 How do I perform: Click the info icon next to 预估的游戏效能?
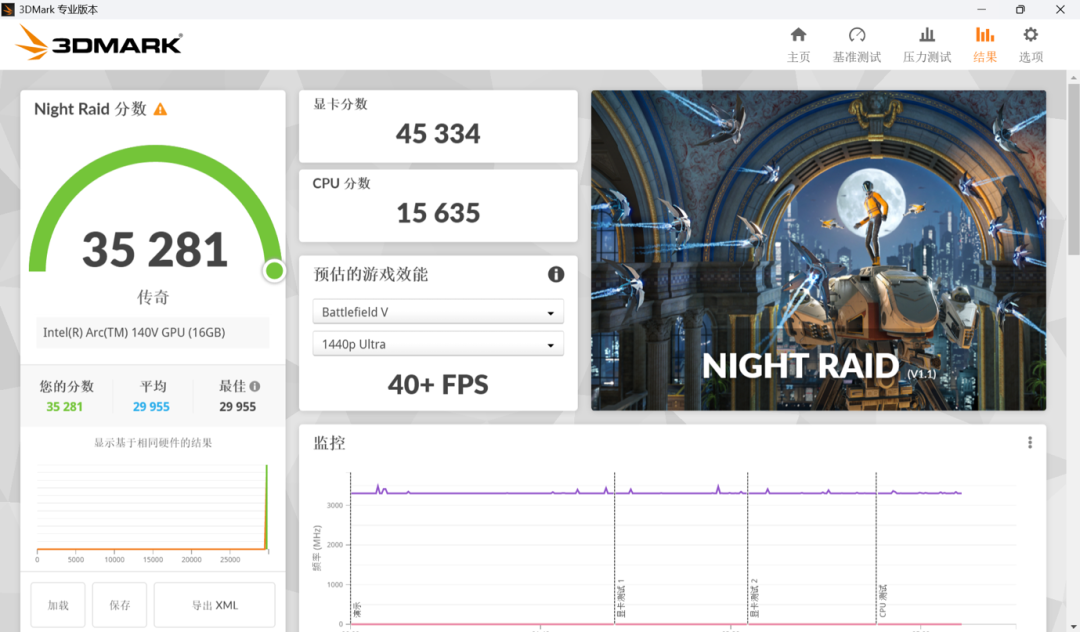(x=556, y=275)
